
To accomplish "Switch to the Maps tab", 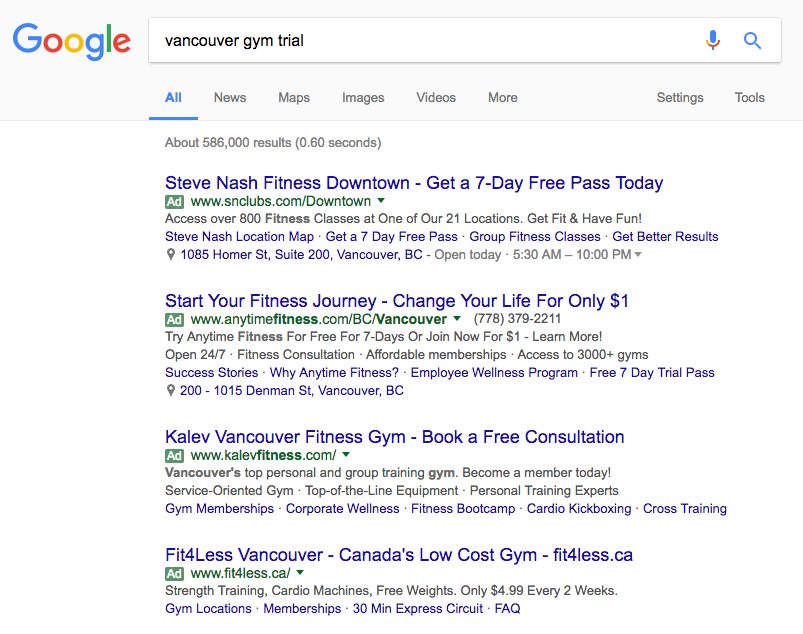I will [294, 97].
